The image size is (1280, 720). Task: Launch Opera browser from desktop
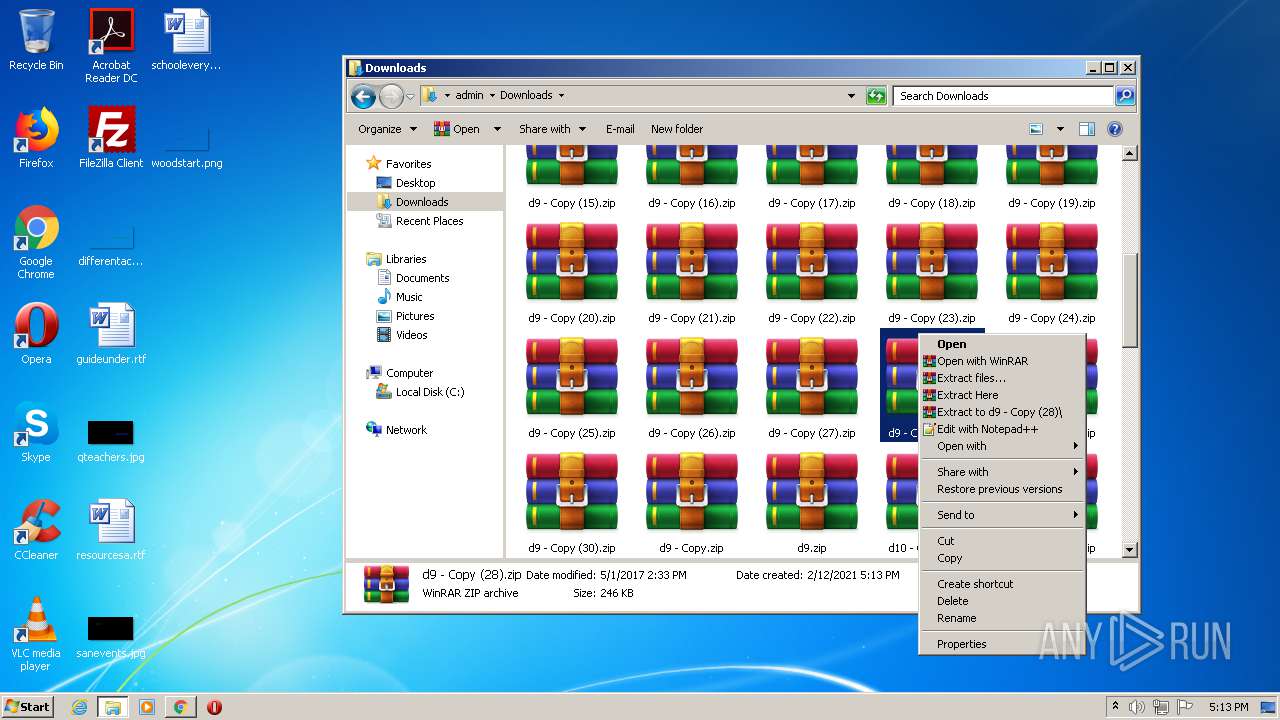tap(36, 334)
